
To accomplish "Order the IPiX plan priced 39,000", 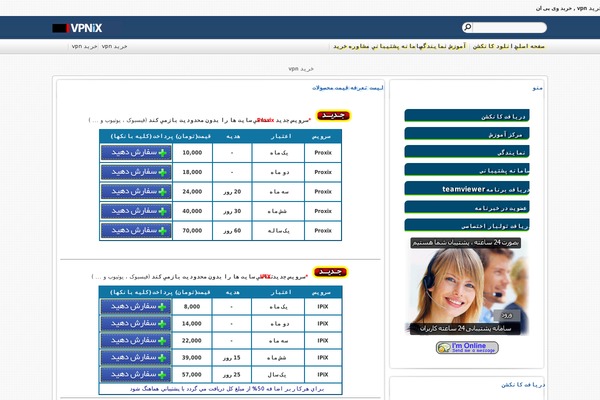I will click(x=136, y=358).
